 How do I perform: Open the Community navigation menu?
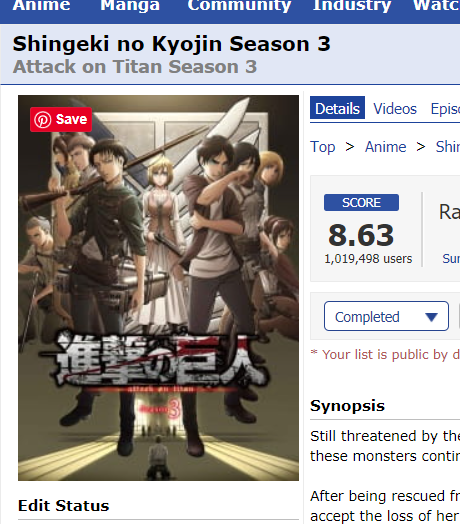click(239, 5)
